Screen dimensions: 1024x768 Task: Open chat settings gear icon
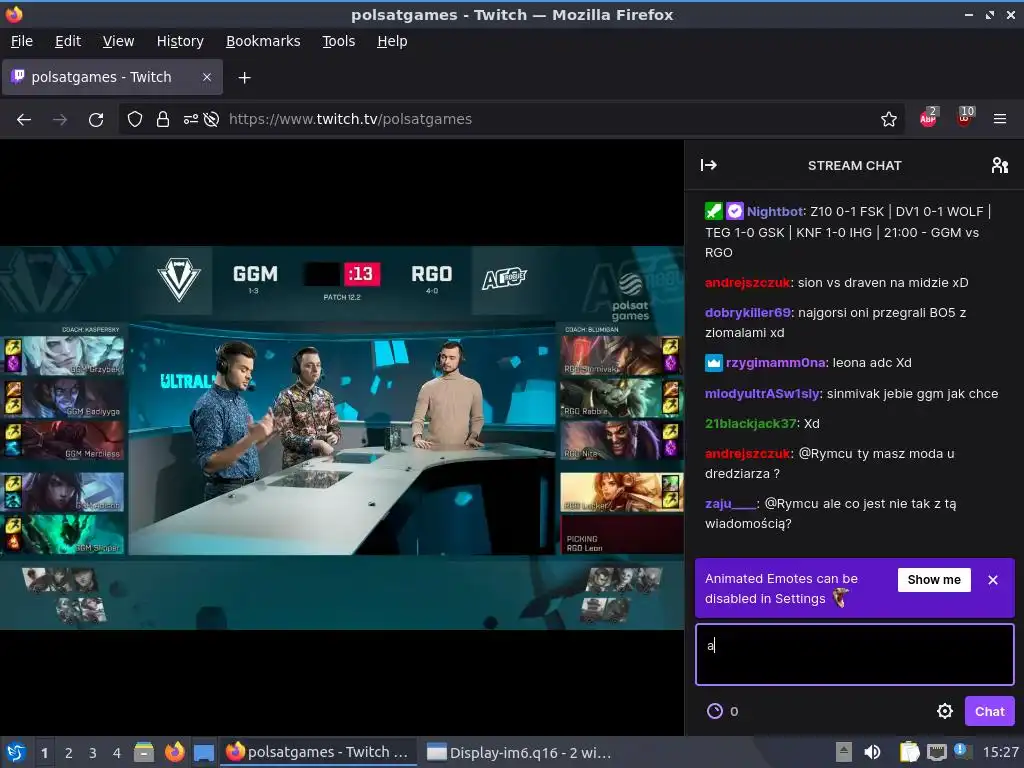[944, 711]
